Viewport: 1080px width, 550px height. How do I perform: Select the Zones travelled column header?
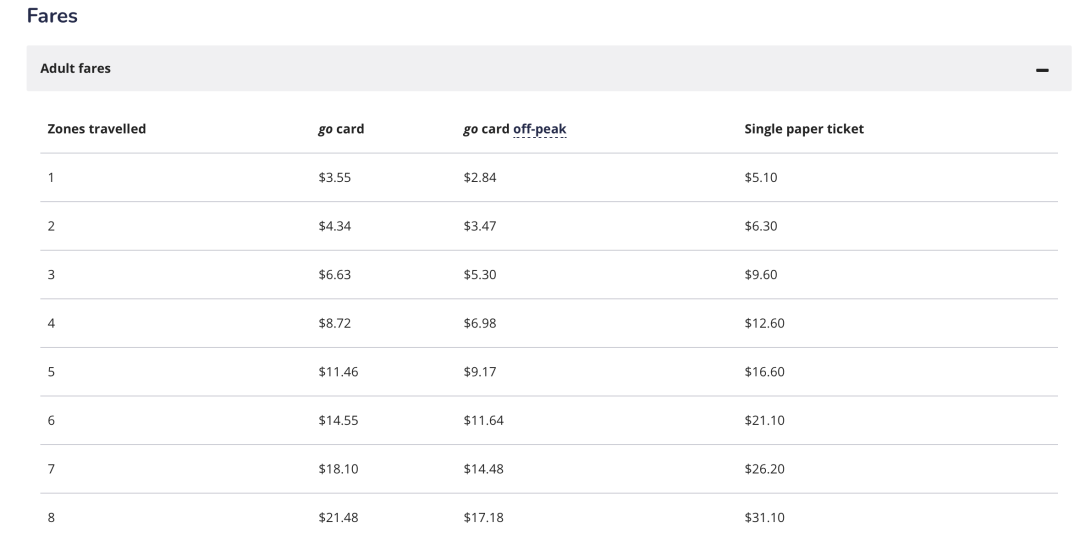pyautogui.click(x=96, y=129)
